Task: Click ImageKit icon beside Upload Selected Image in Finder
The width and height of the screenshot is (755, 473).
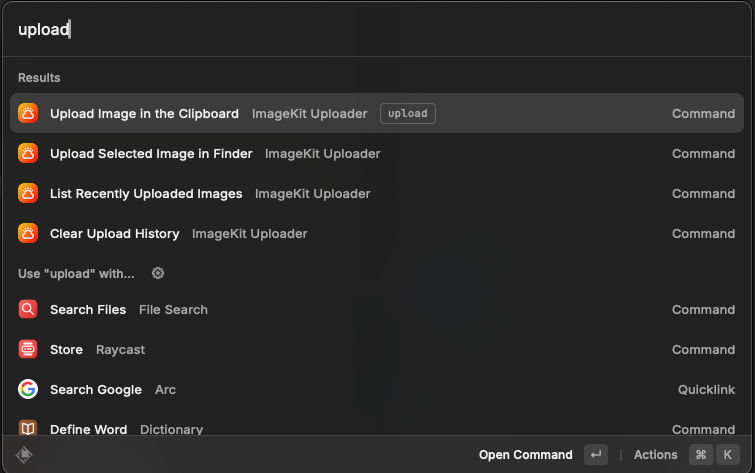Action: pos(28,154)
